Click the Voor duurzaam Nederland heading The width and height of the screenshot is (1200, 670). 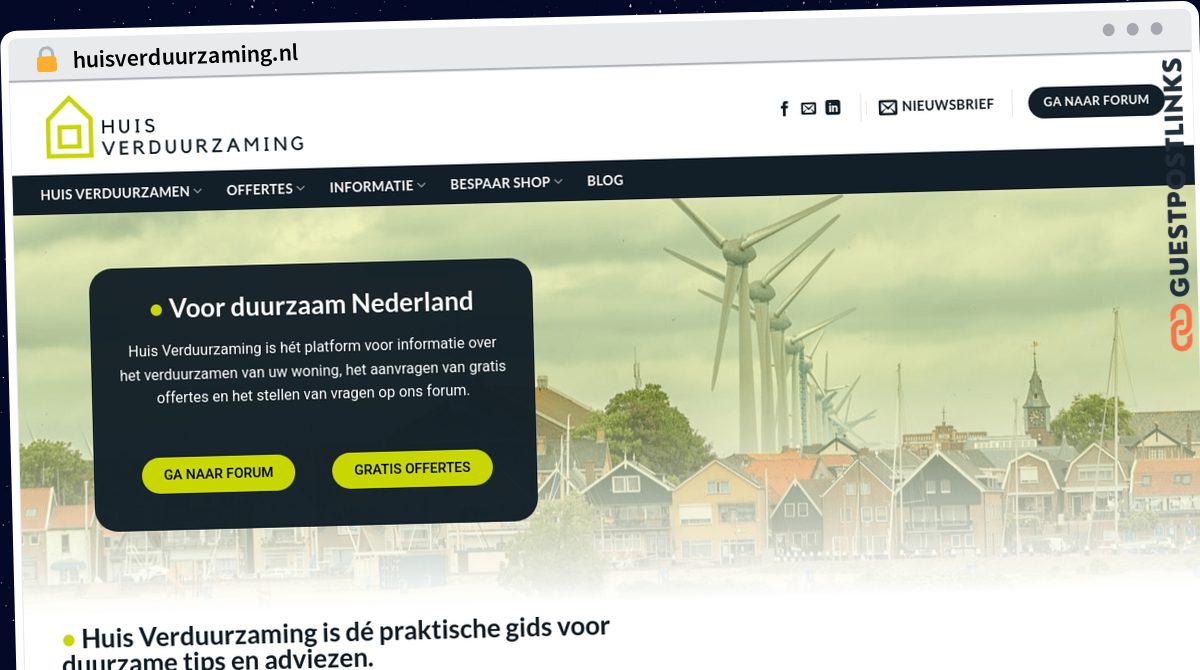pyautogui.click(x=320, y=305)
